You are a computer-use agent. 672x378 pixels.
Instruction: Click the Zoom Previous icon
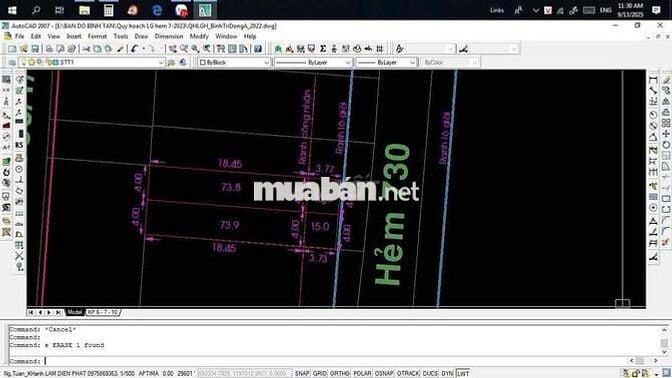(x=207, y=49)
